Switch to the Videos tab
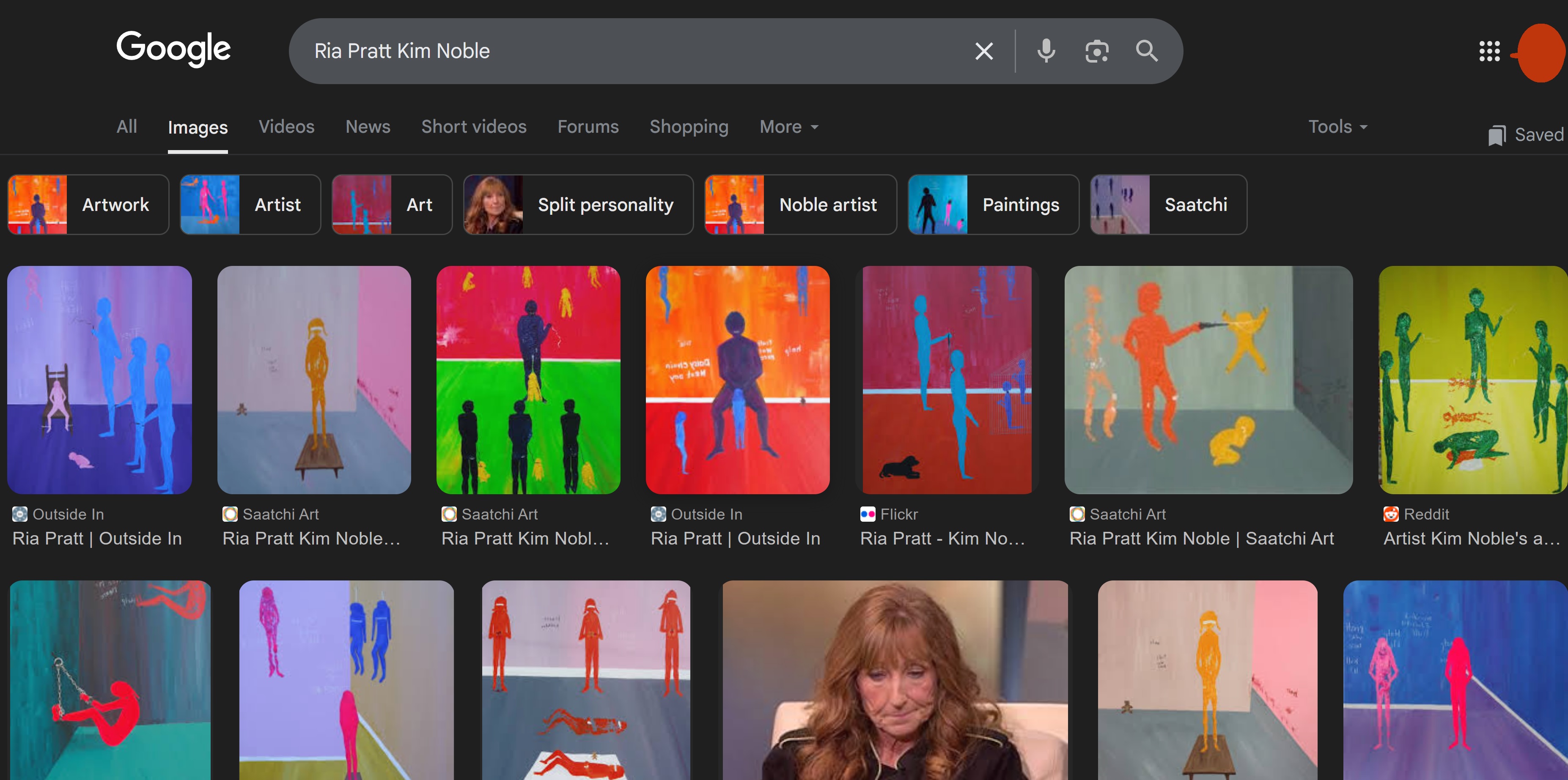The height and width of the screenshot is (780, 1568). [x=287, y=126]
